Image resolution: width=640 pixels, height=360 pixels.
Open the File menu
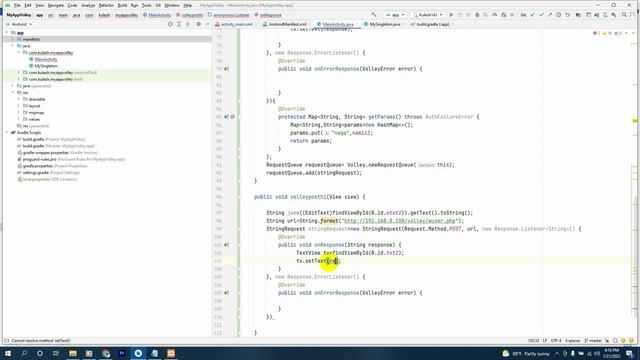[x=17, y=5]
